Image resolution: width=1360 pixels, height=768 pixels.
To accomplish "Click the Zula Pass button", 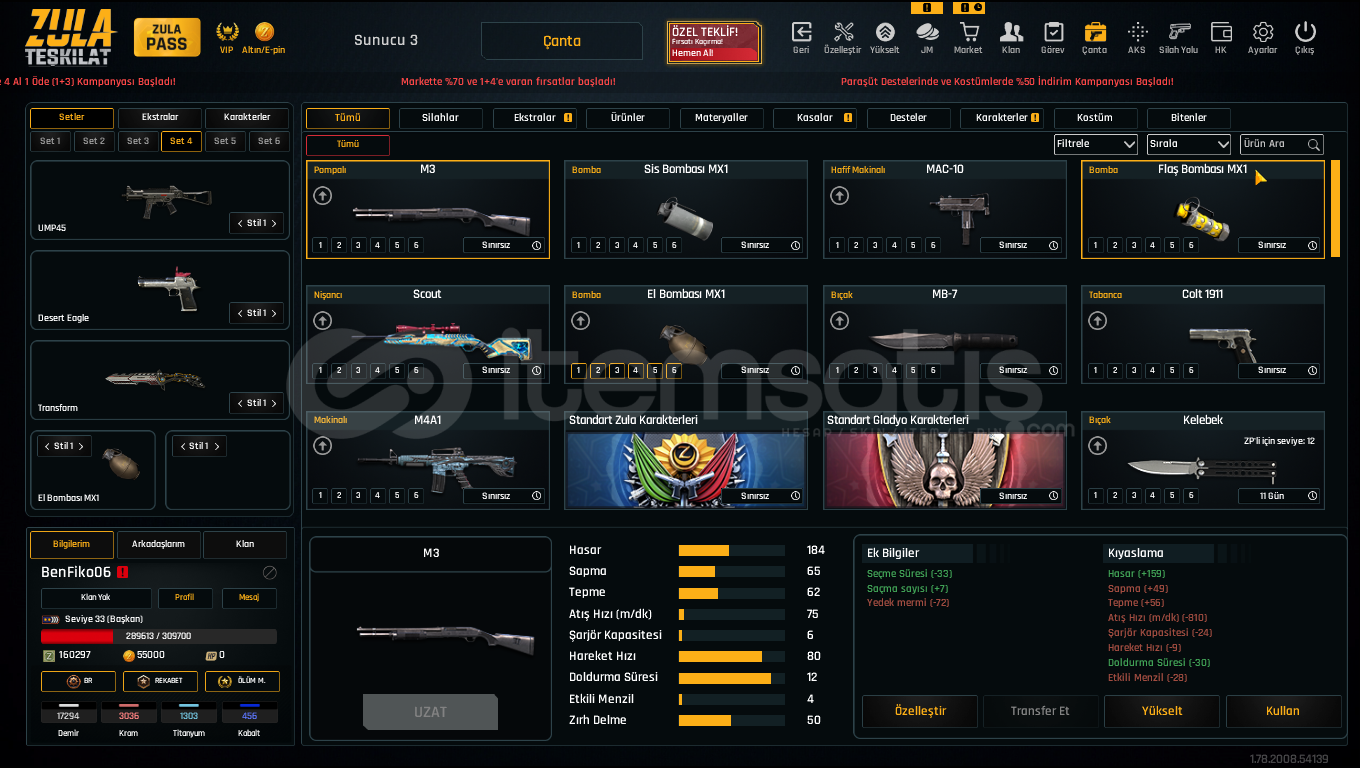I will point(166,38).
